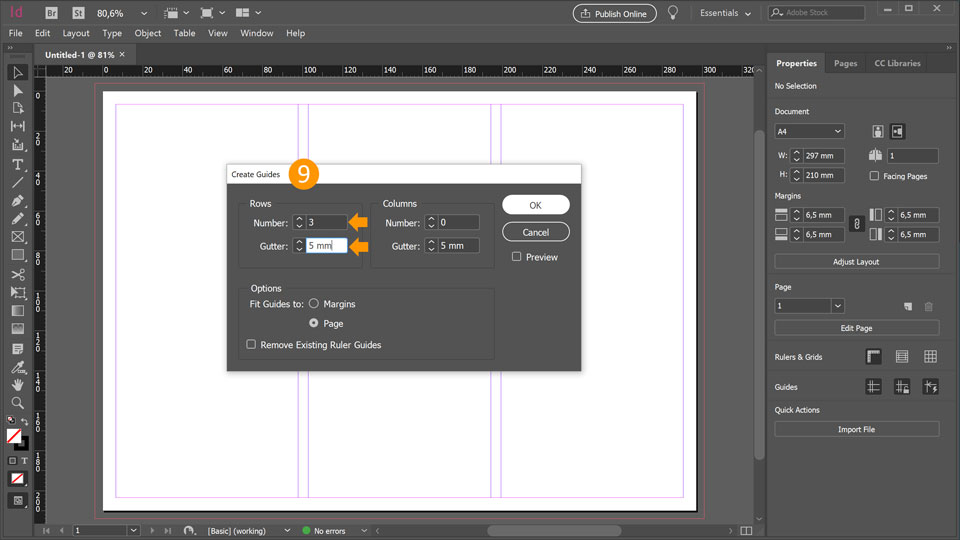960x540 pixels.
Task: Open the zoom level dropdown
Action: 144,13
